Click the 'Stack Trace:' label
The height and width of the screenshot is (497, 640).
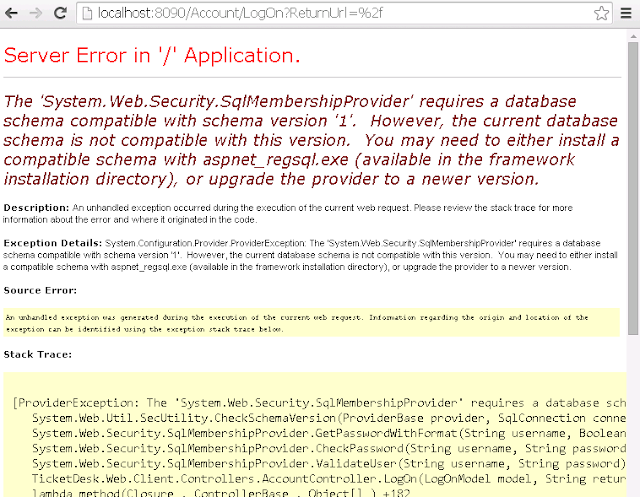pos(38,355)
